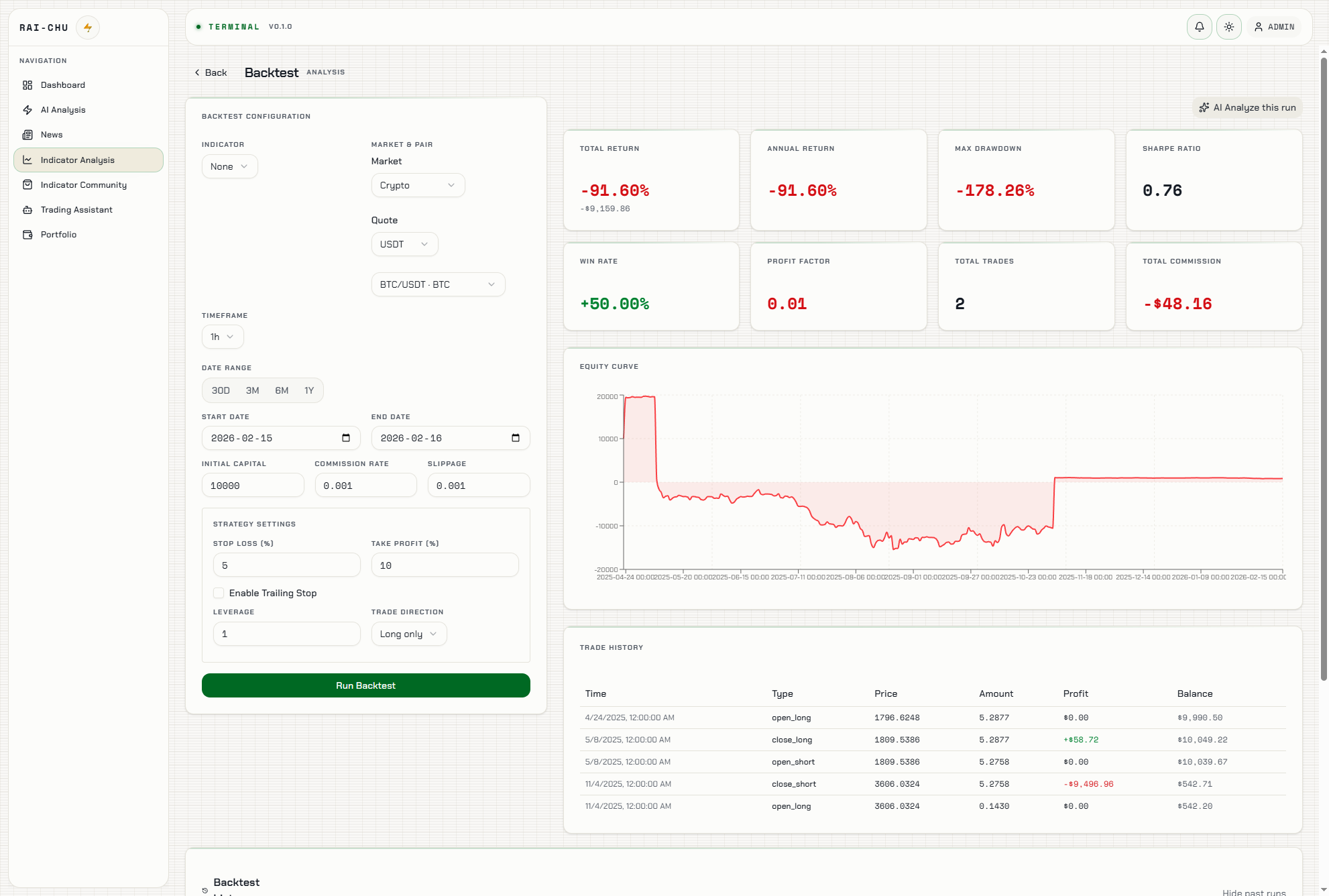Open the Trading Assistant section
This screenshot has height=896, width=1329.
click(x=76, y=209)
